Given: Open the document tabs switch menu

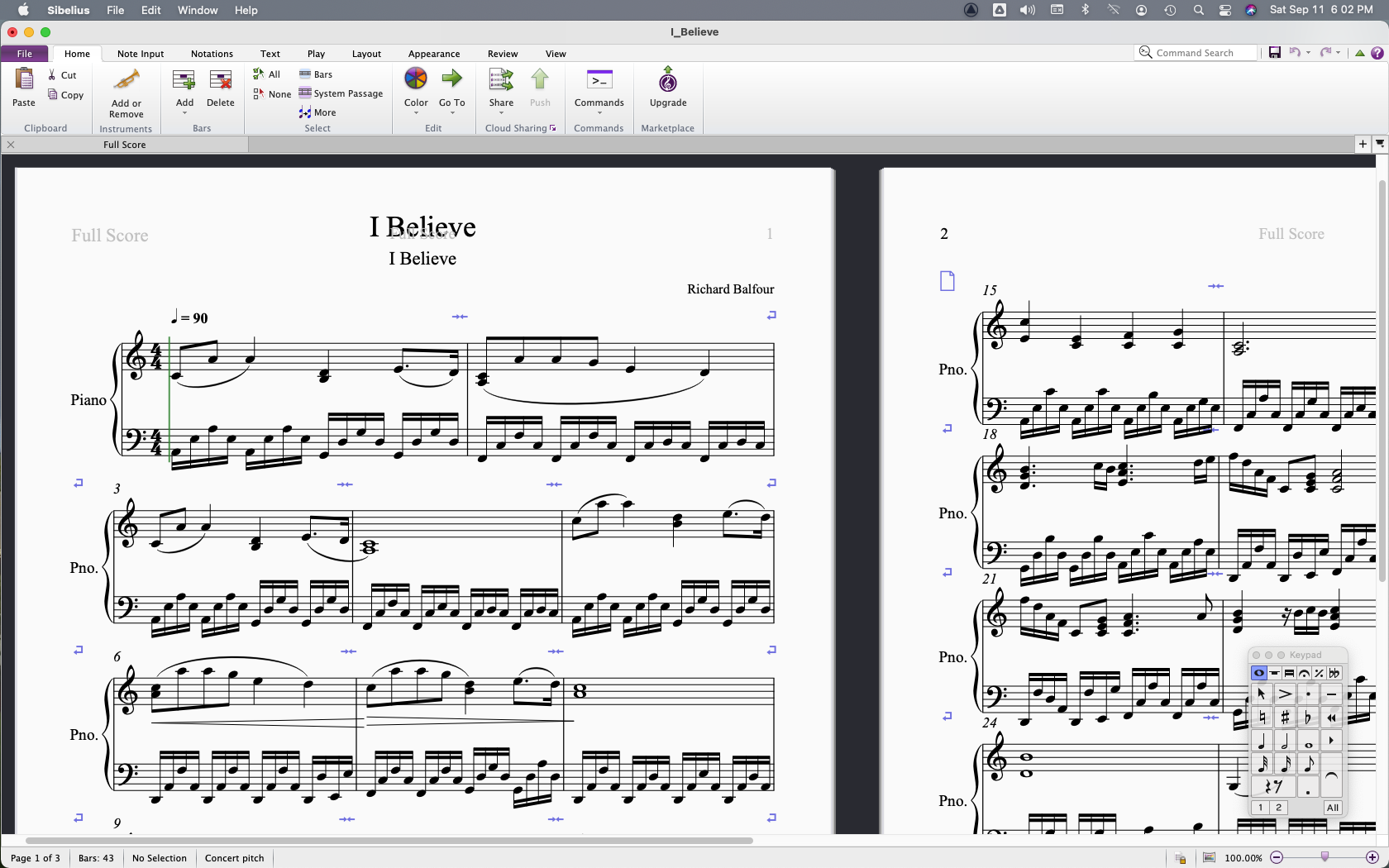Looking at the screenshot, I should pyautogui.click(x=1380, y=144).
